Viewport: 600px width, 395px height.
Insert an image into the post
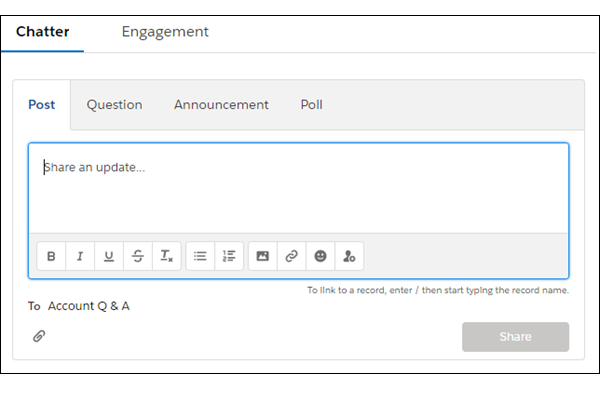tap(262, 256)
